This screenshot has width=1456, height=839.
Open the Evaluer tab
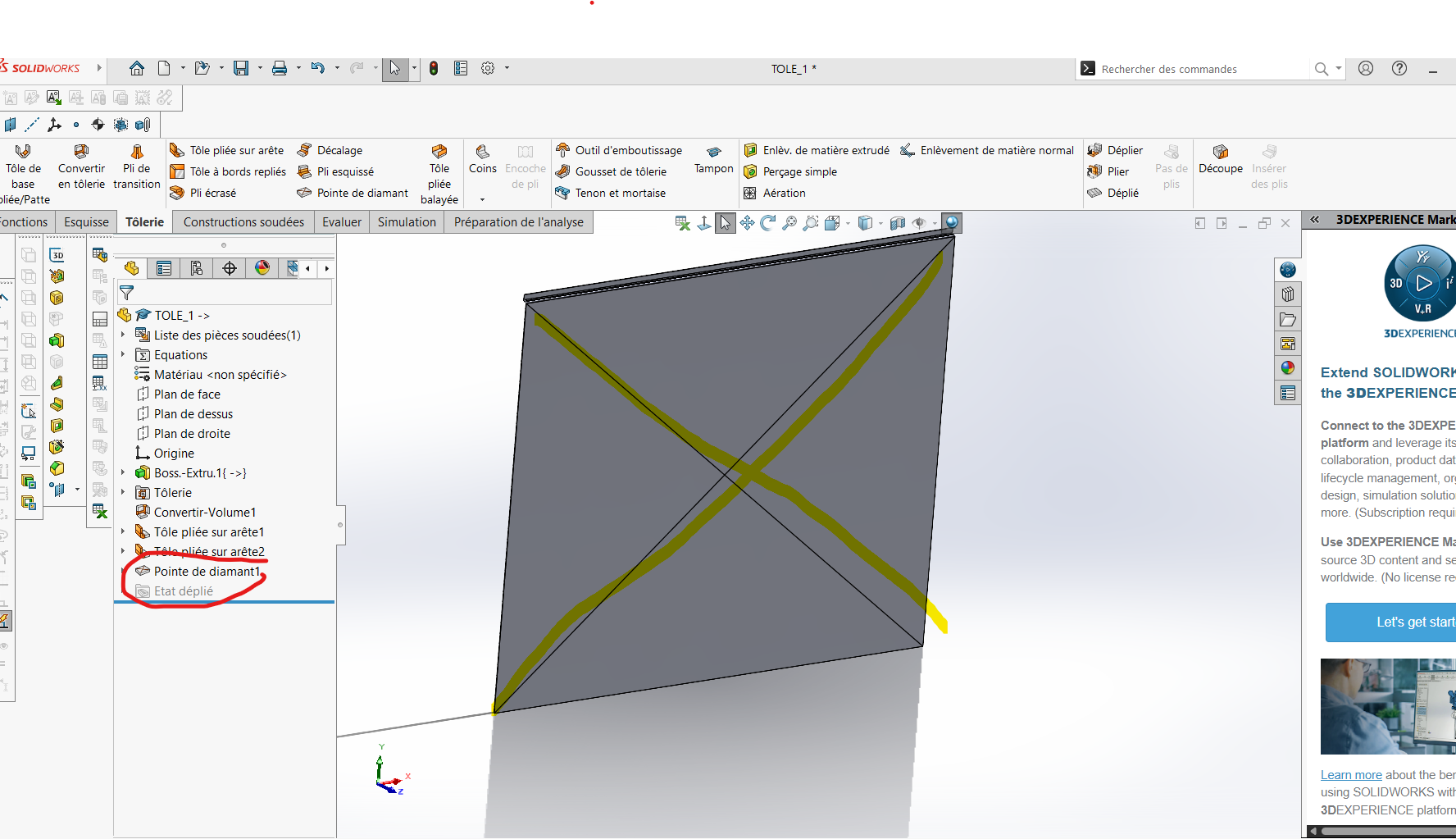point(341,222)
